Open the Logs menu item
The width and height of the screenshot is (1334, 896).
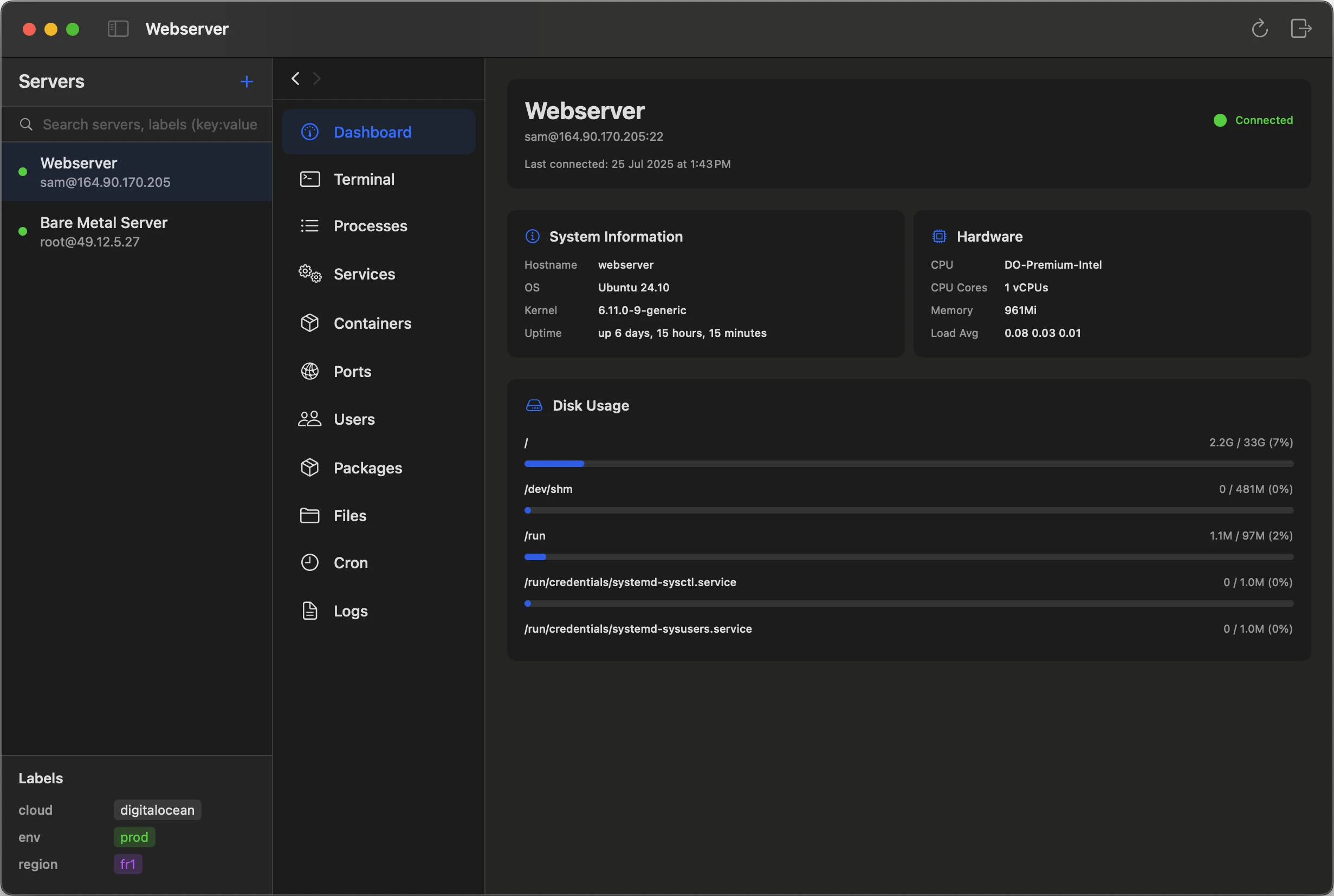tap(378, 611)
